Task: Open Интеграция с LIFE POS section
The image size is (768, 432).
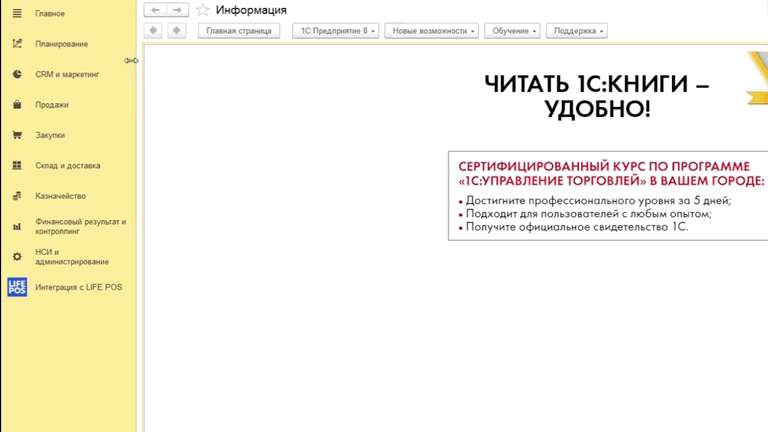Action: [79, 287]
